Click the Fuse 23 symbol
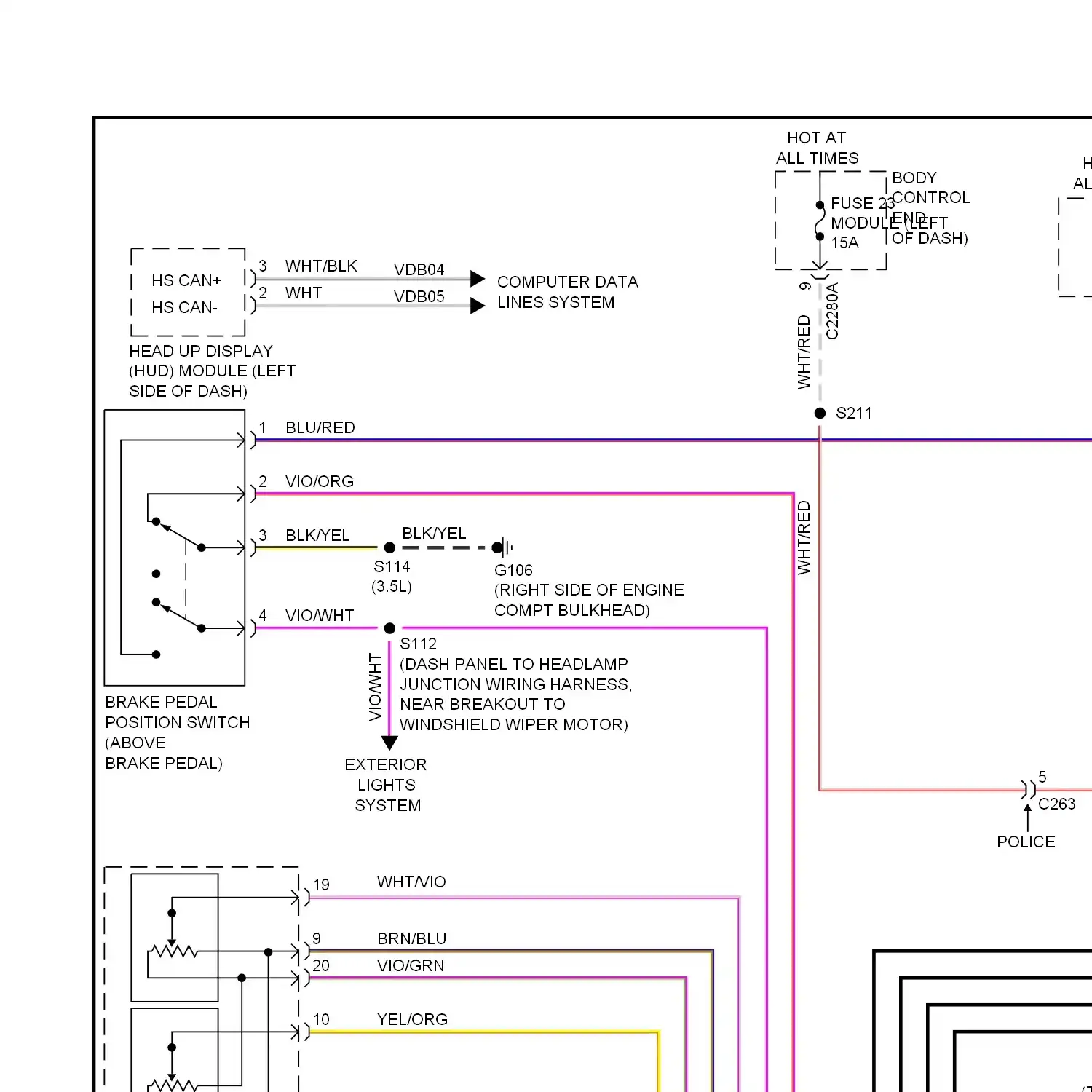The height and width of the screenshot is (1092, 1092). click(x=820, y=221)
